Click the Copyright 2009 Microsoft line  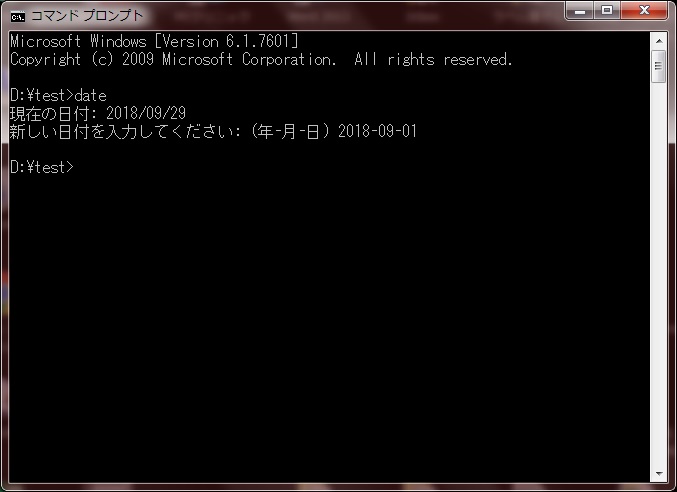click(x=261, y=60)
